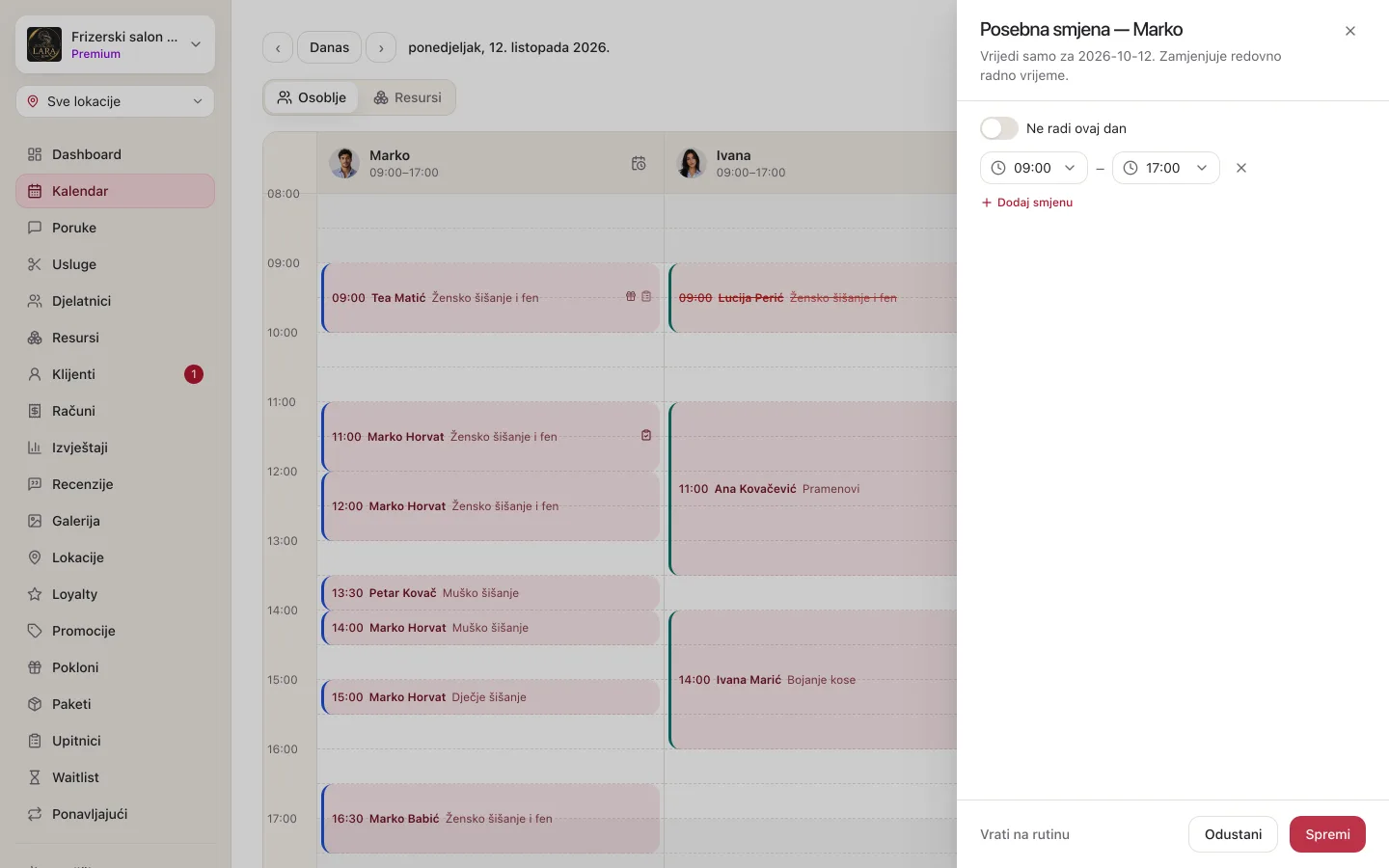The height and width of the screenshot is (868, 1389).
Task: Switch to the Osoblje tab
Action: (311, 97)
